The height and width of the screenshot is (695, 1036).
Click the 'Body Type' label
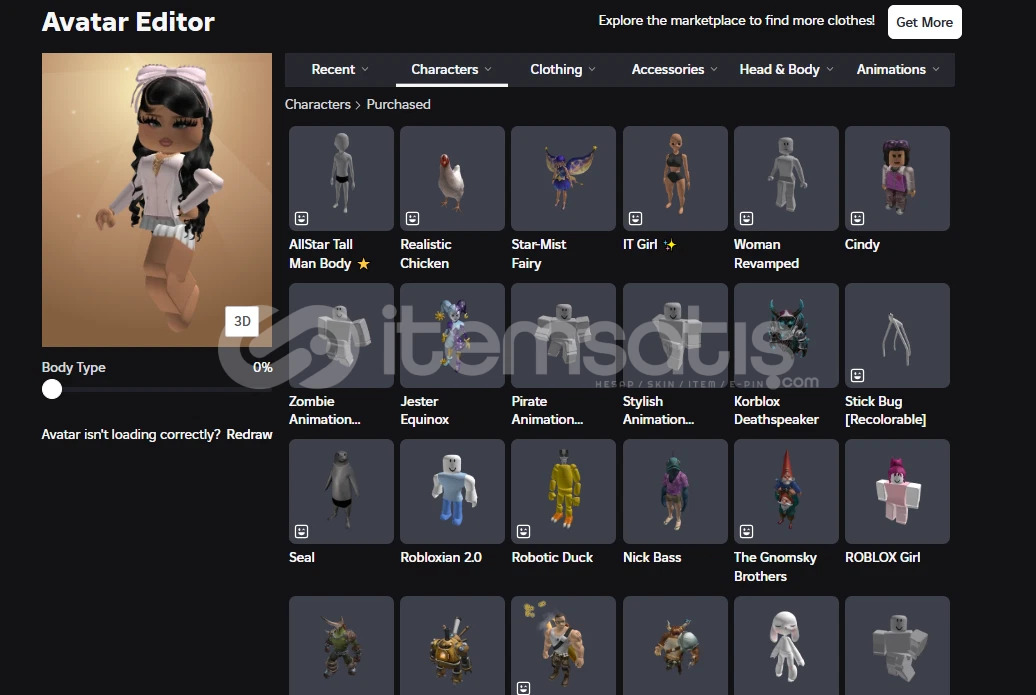coord(73,367)
